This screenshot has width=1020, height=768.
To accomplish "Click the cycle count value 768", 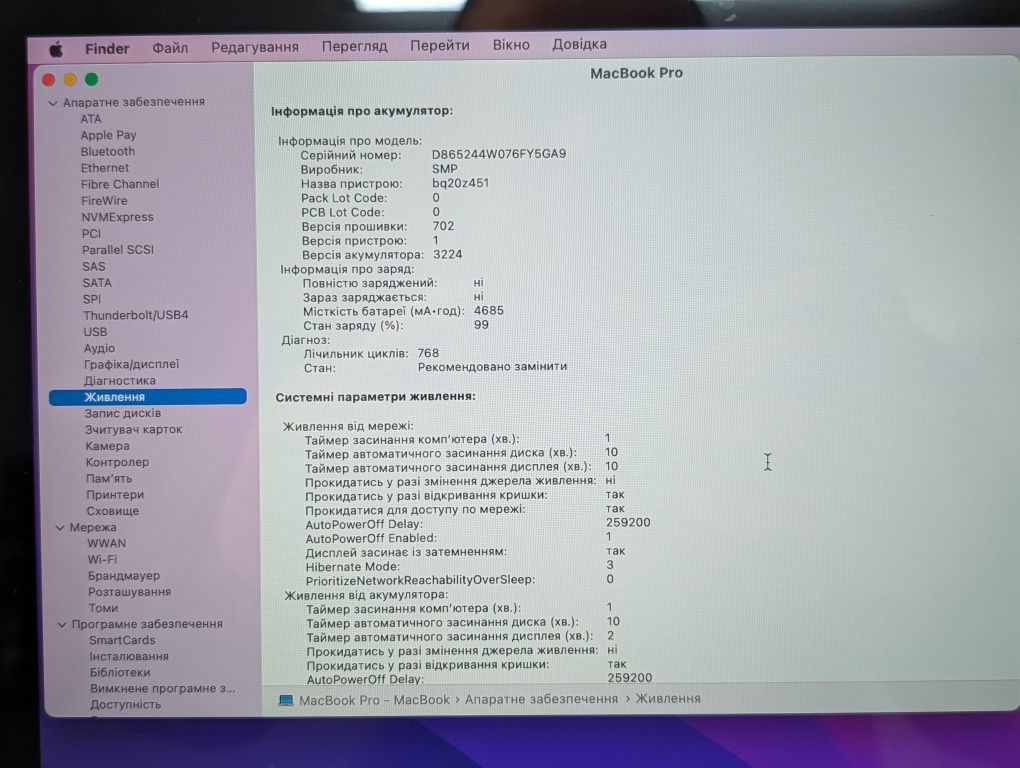I will pyautogui.click(x=428, y=354).
